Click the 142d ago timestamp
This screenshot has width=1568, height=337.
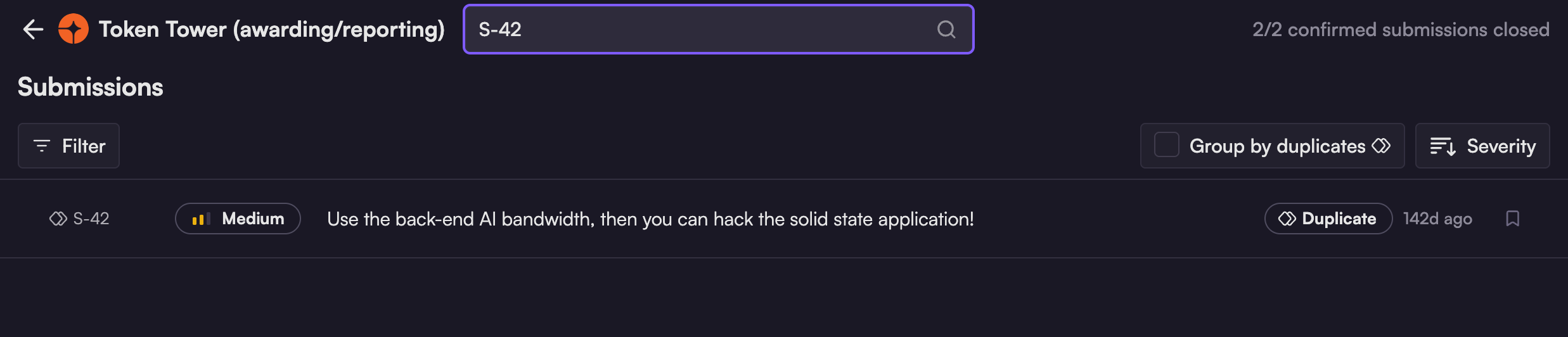(1437, 219)
